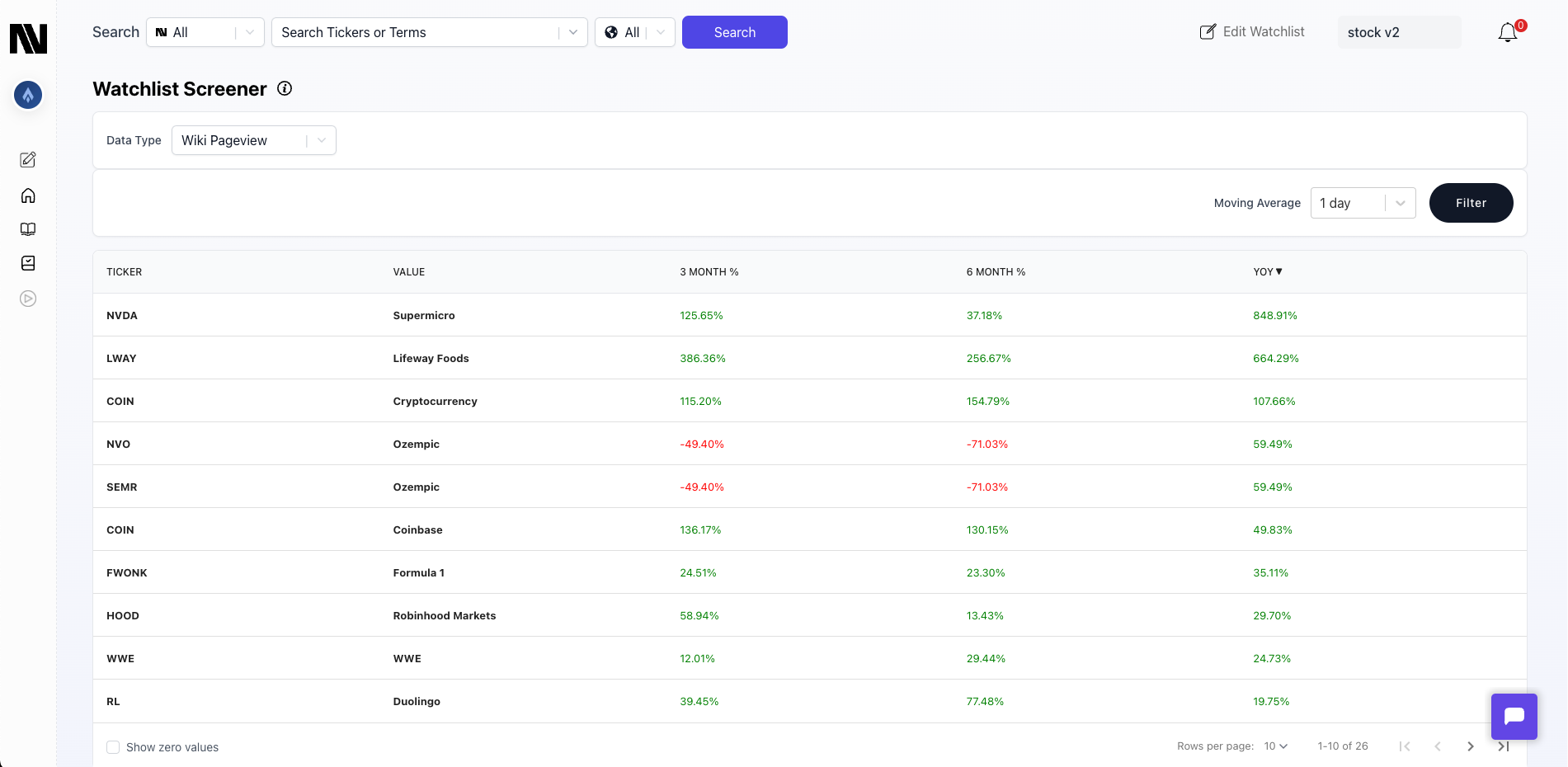
Task: Click the NVO ticker
Action: click(x=119, y=445)
